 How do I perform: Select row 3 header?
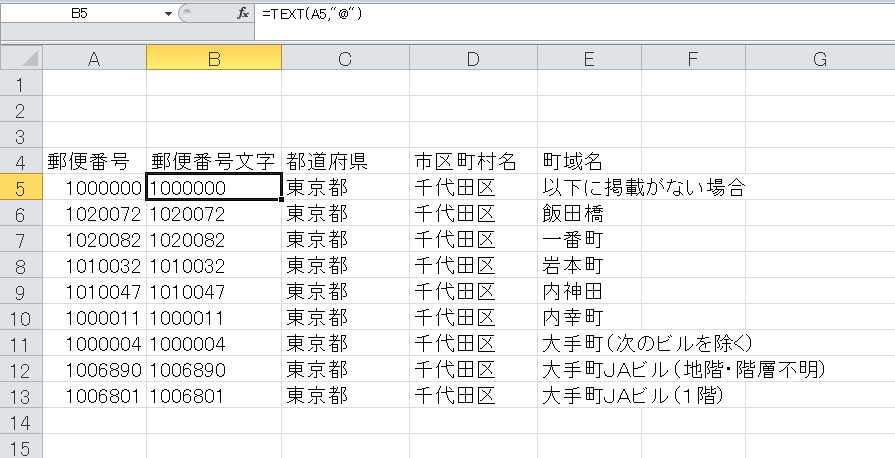(x=21, y=136)
